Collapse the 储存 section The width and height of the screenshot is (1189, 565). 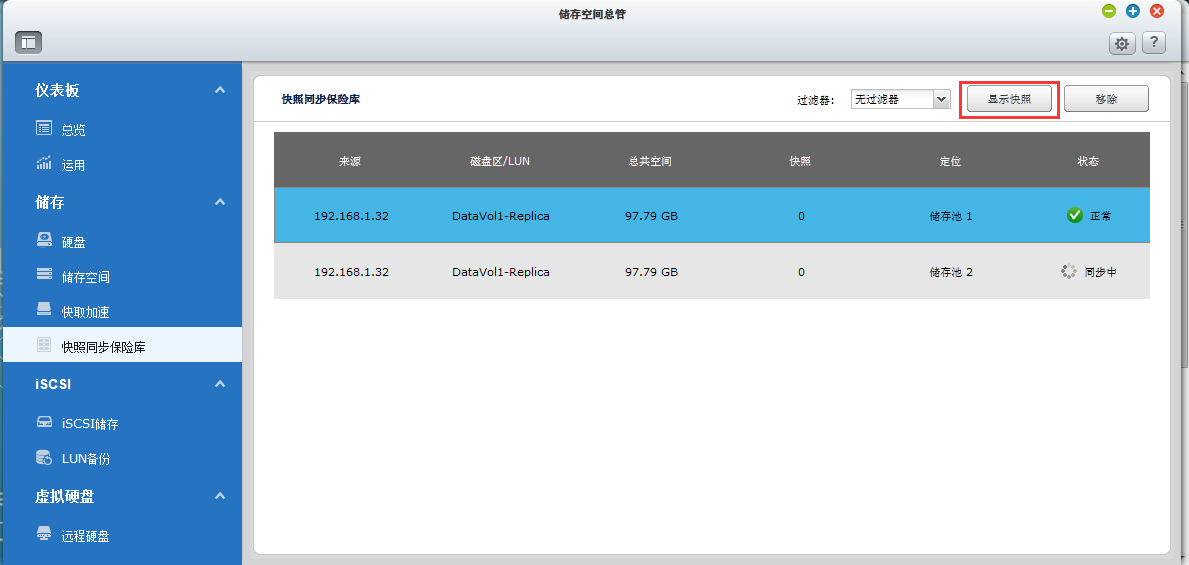220,202
